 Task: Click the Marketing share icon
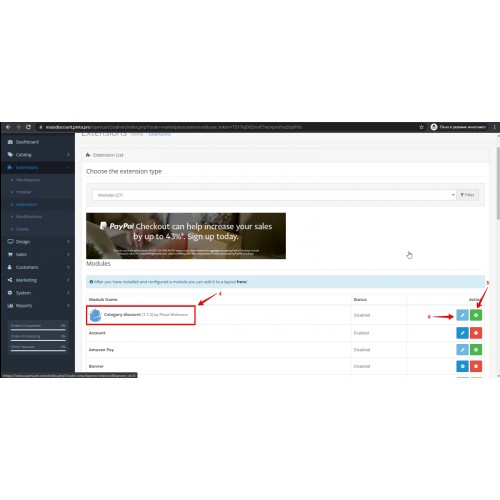click(x=10, y=280)
